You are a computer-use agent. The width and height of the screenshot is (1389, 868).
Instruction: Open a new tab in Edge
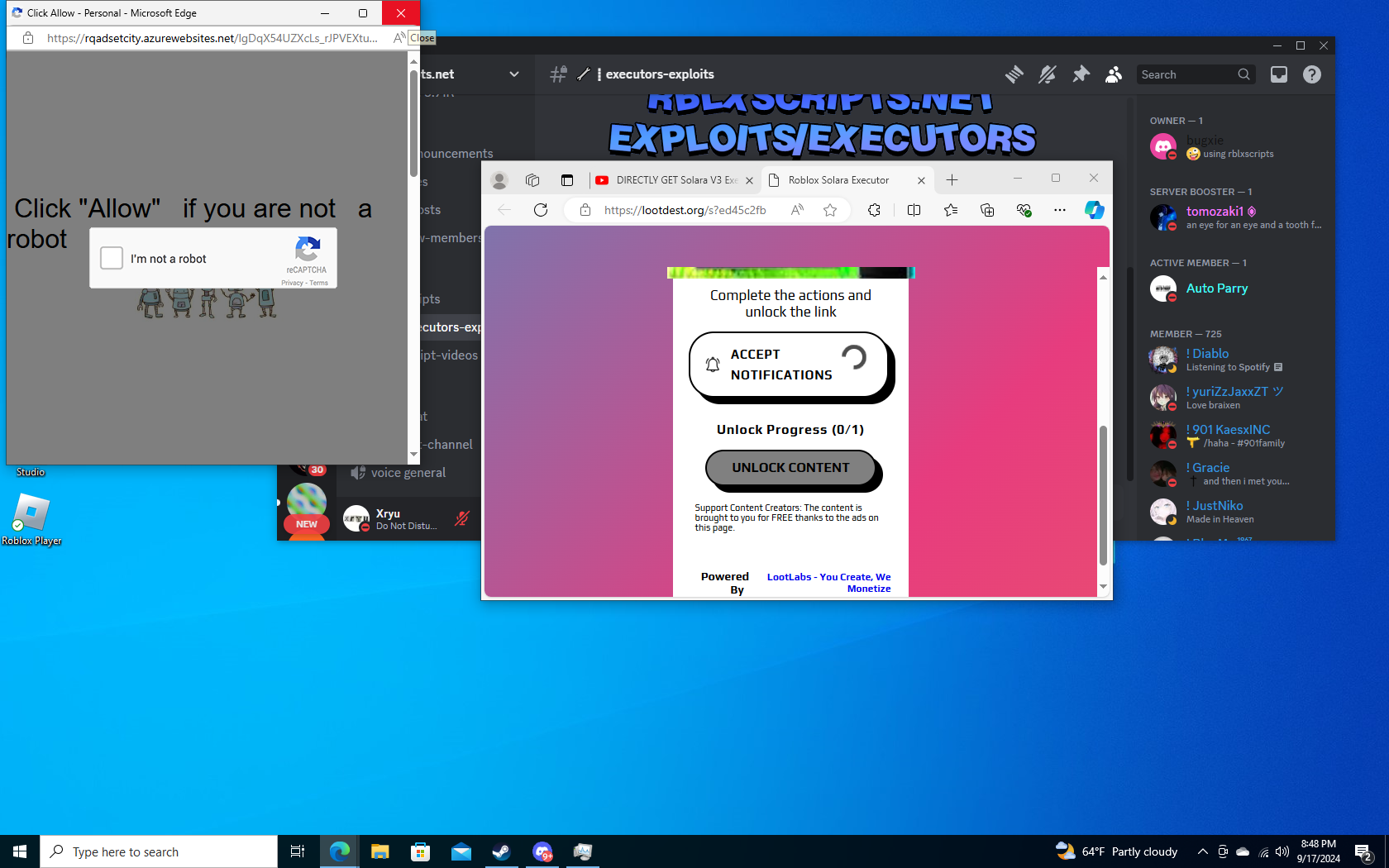pos(952,180)
